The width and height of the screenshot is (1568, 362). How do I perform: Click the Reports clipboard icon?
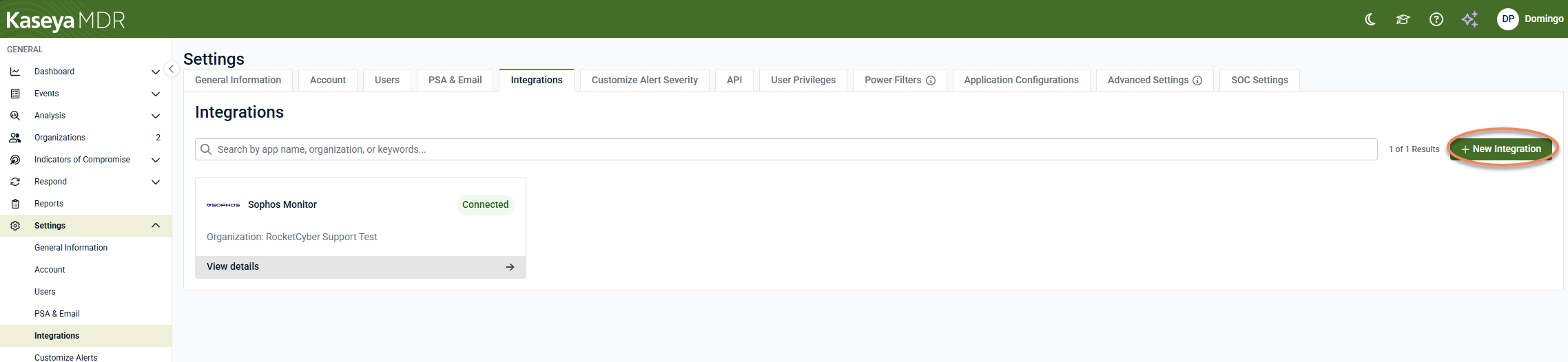point(15,204)
